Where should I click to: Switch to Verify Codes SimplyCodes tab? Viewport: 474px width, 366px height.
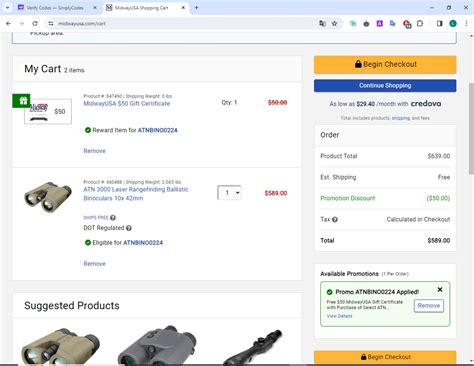[x=55, y=8]
